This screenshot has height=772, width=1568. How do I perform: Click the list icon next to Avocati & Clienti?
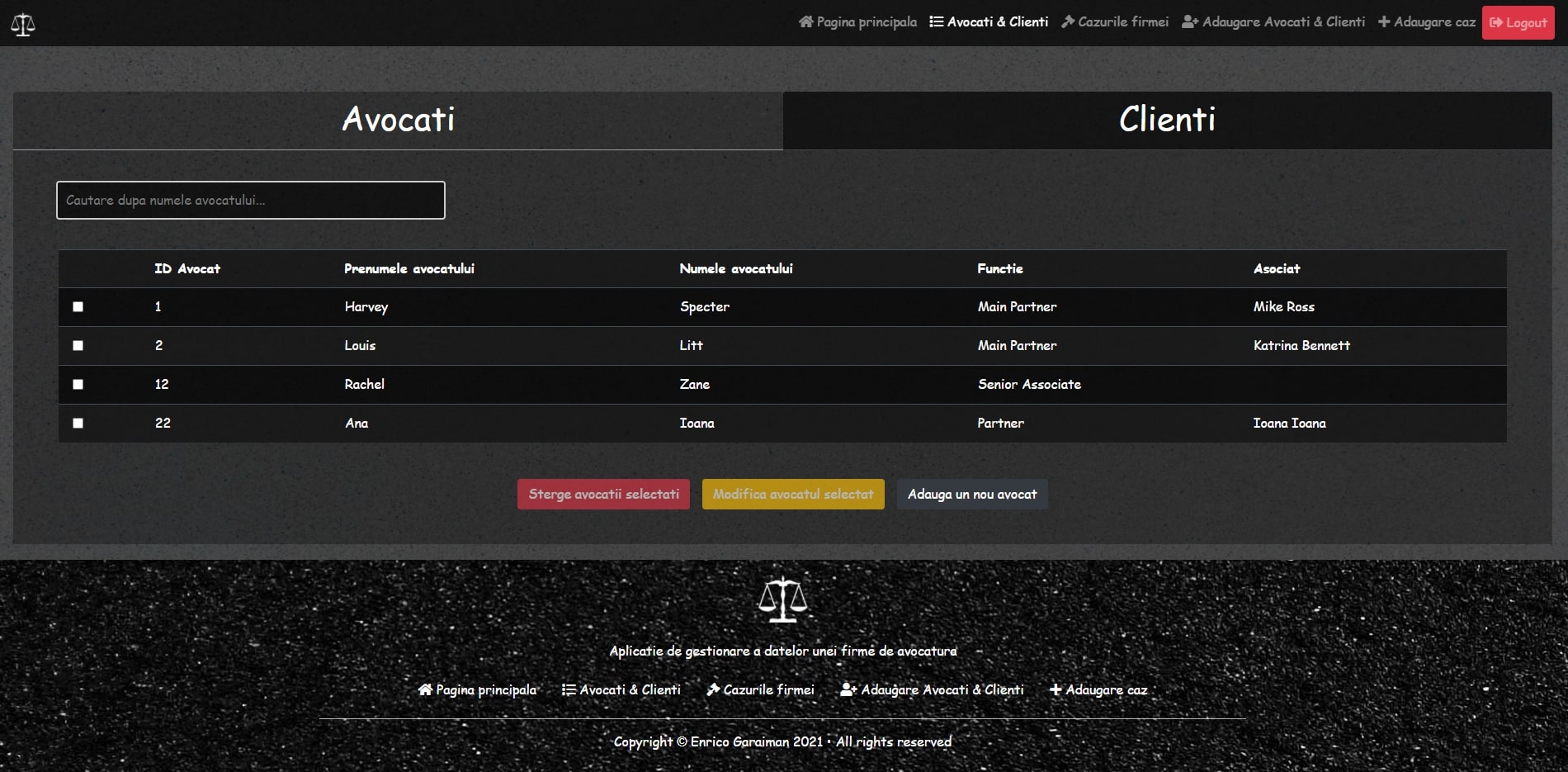[935, 21]
